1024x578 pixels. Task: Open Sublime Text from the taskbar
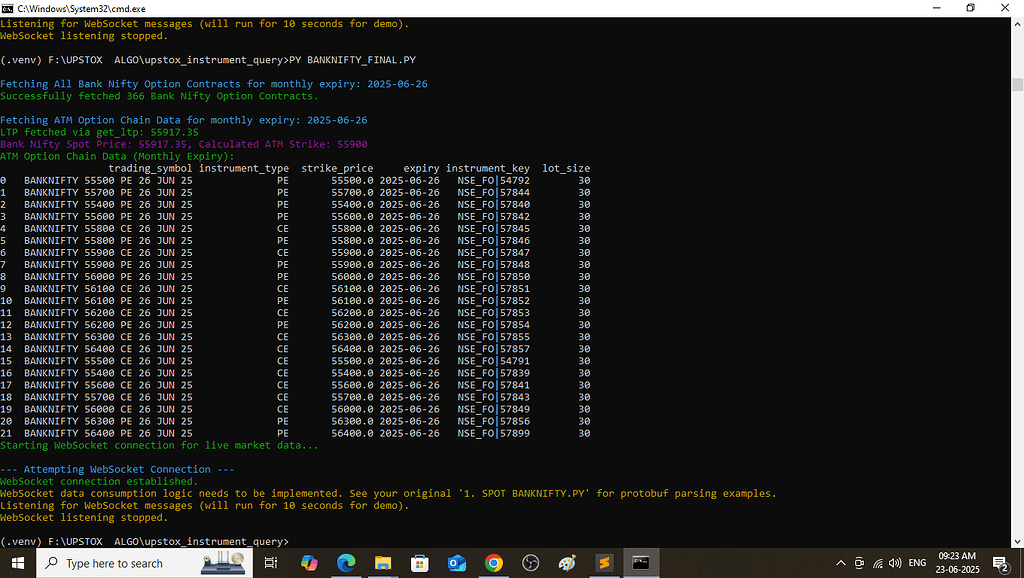(604, 562)
